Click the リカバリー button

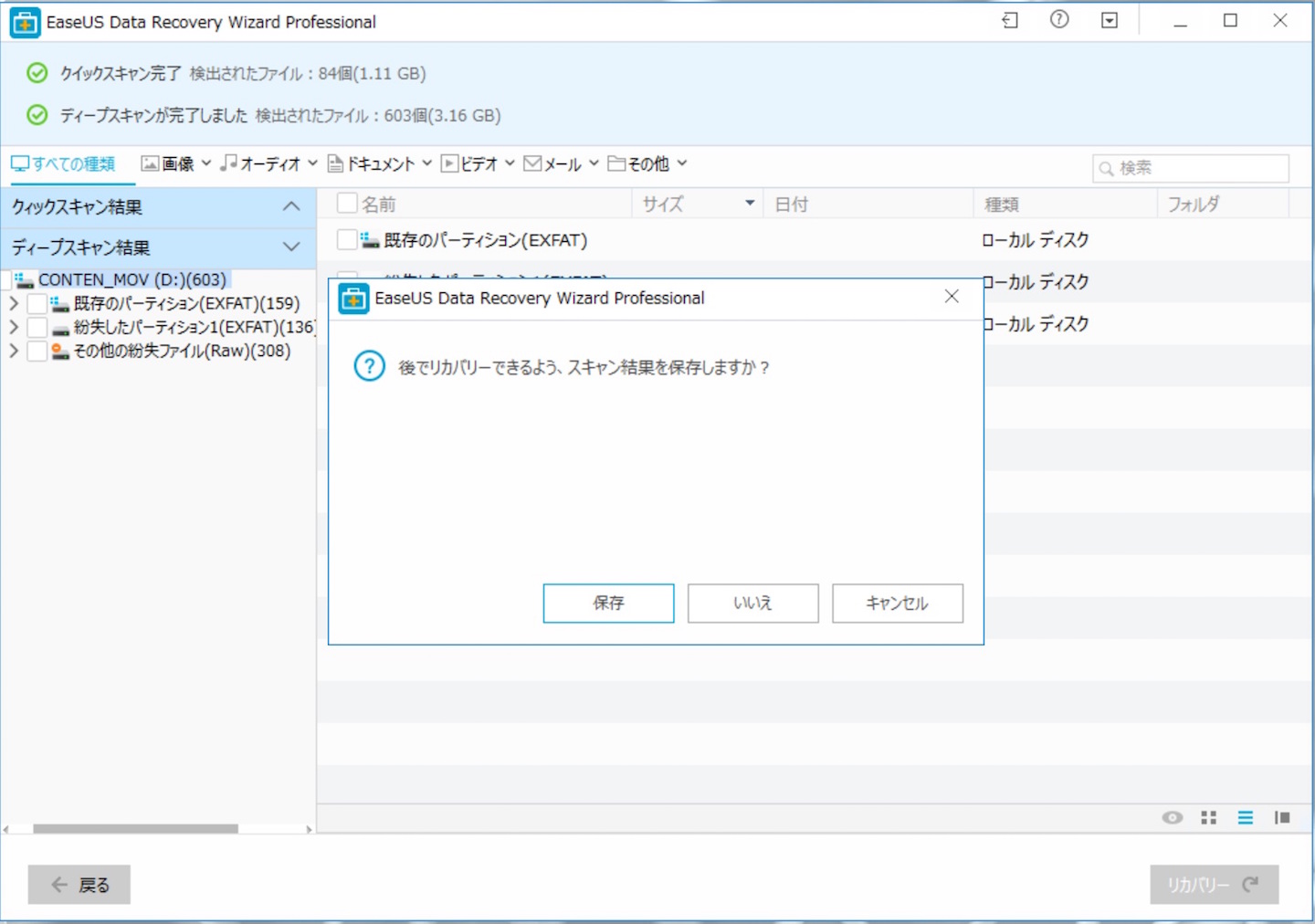pos(1214,884)
